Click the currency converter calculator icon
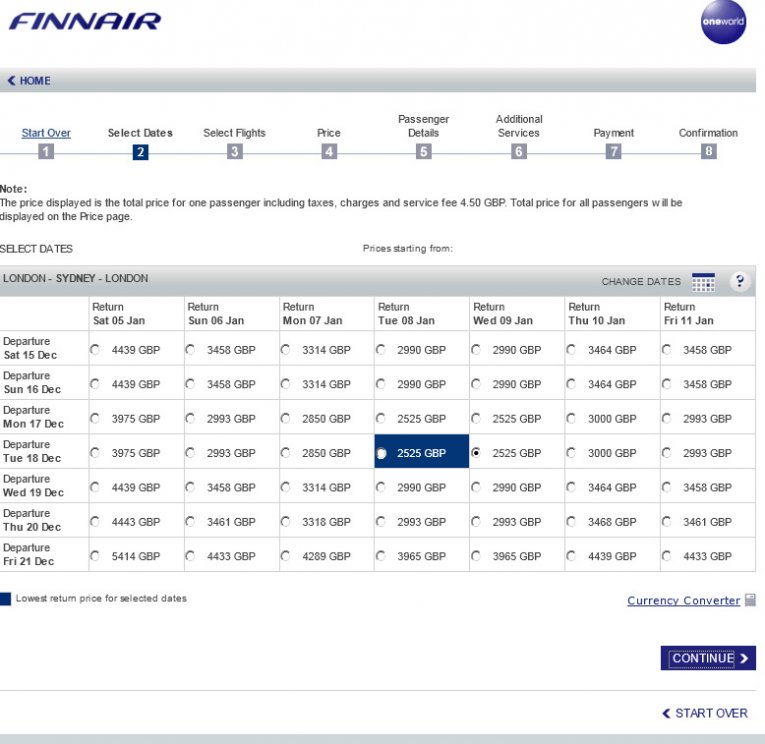765x744 pixels. [750, 600]
